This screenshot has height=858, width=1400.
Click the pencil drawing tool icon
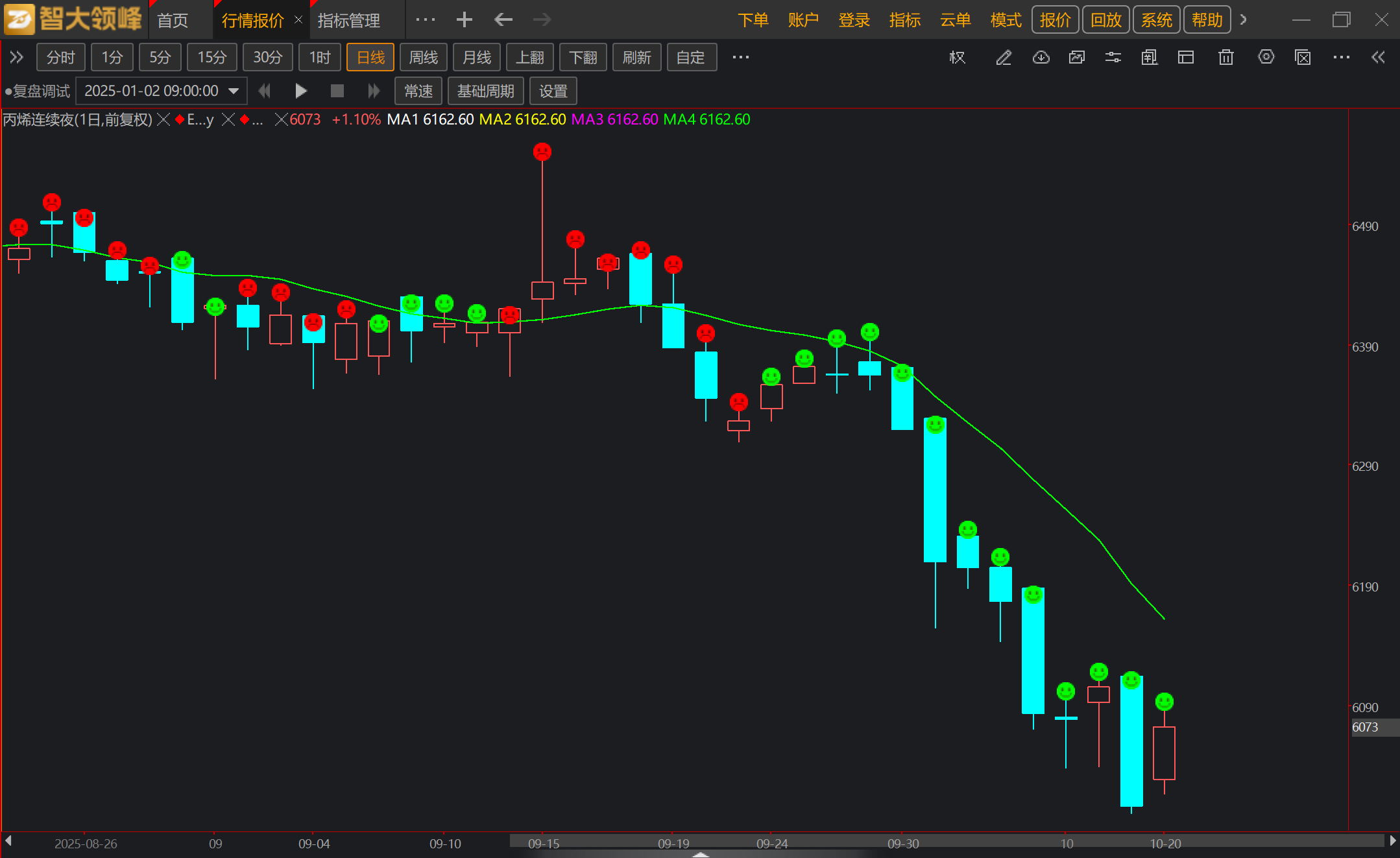tap(1004, 58)
